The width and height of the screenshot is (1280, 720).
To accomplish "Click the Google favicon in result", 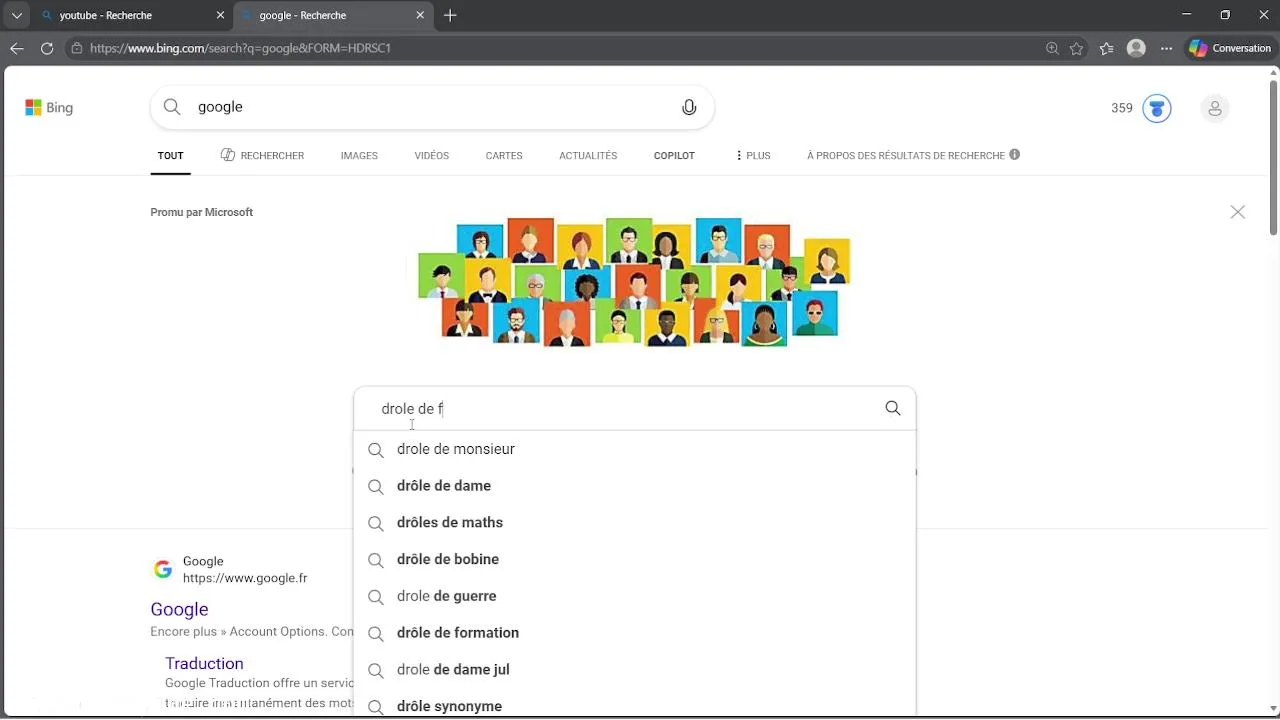I will click(x=162, y=569).
